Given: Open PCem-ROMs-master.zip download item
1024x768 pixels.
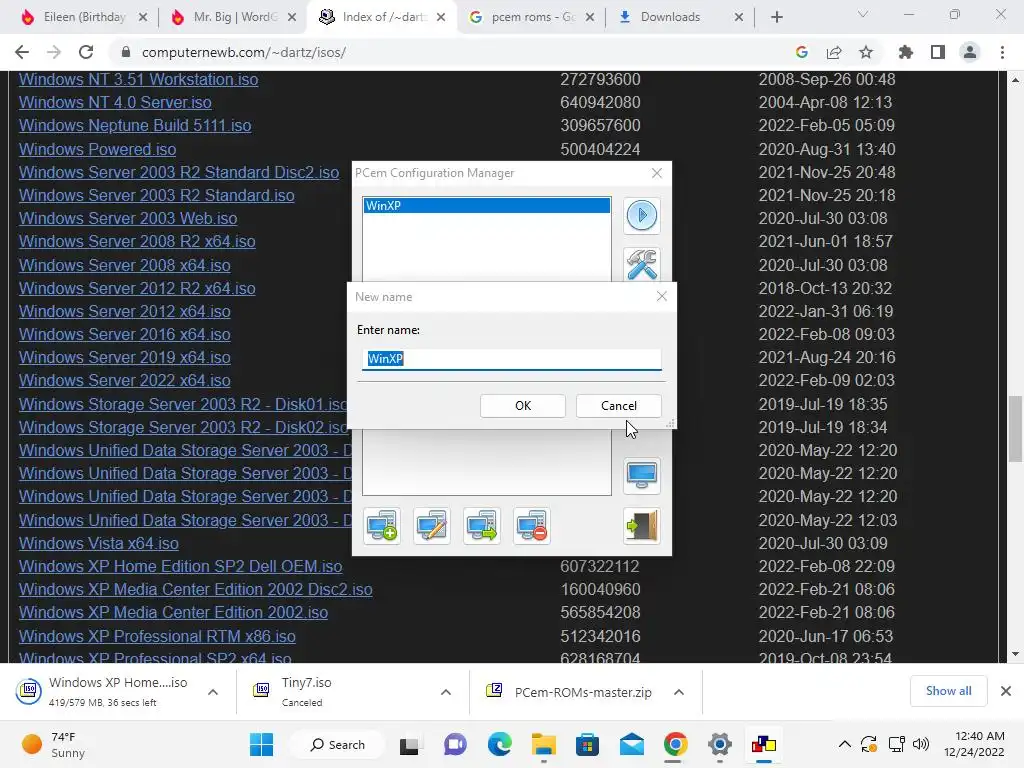Looking at the screenshot, I should (570, 692).
